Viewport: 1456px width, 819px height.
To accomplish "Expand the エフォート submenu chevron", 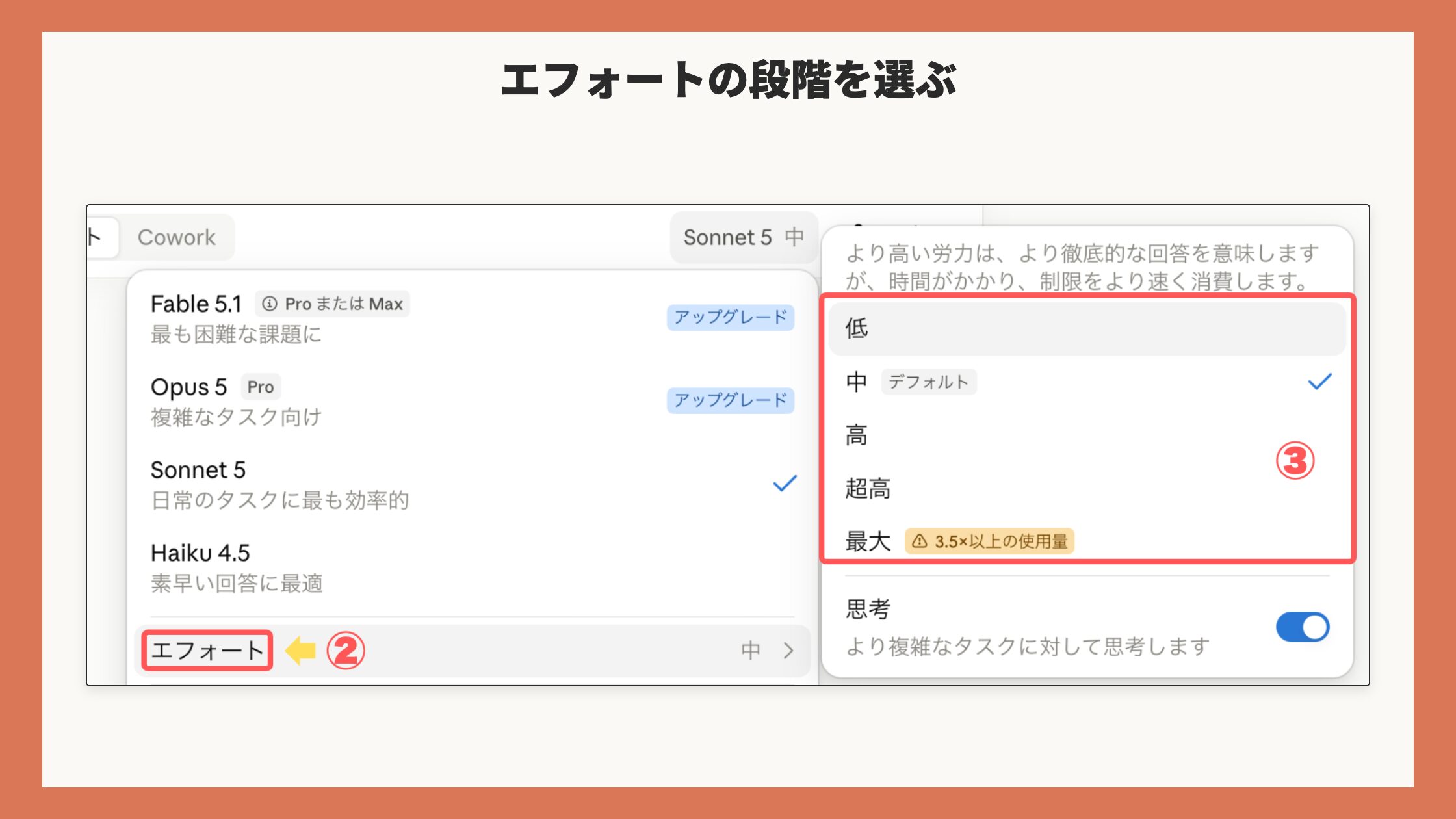I will click(x=788, y=651).
